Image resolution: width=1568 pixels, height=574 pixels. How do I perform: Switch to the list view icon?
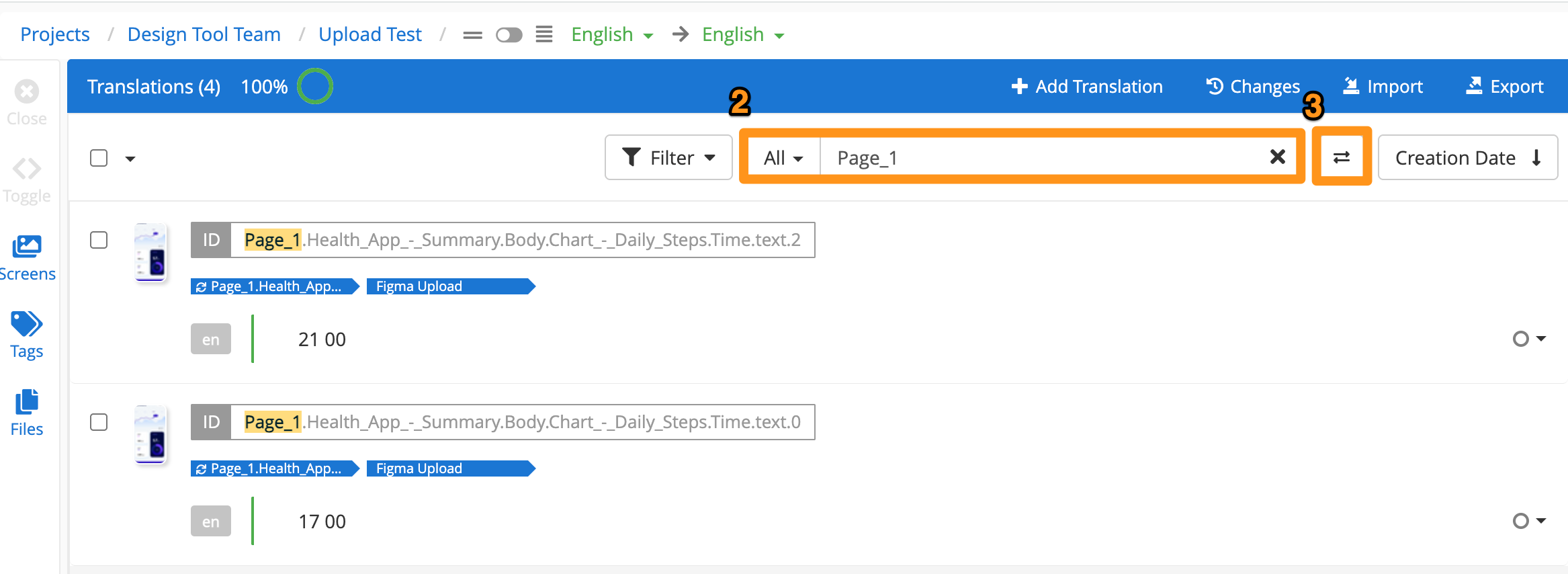point(543,34)
